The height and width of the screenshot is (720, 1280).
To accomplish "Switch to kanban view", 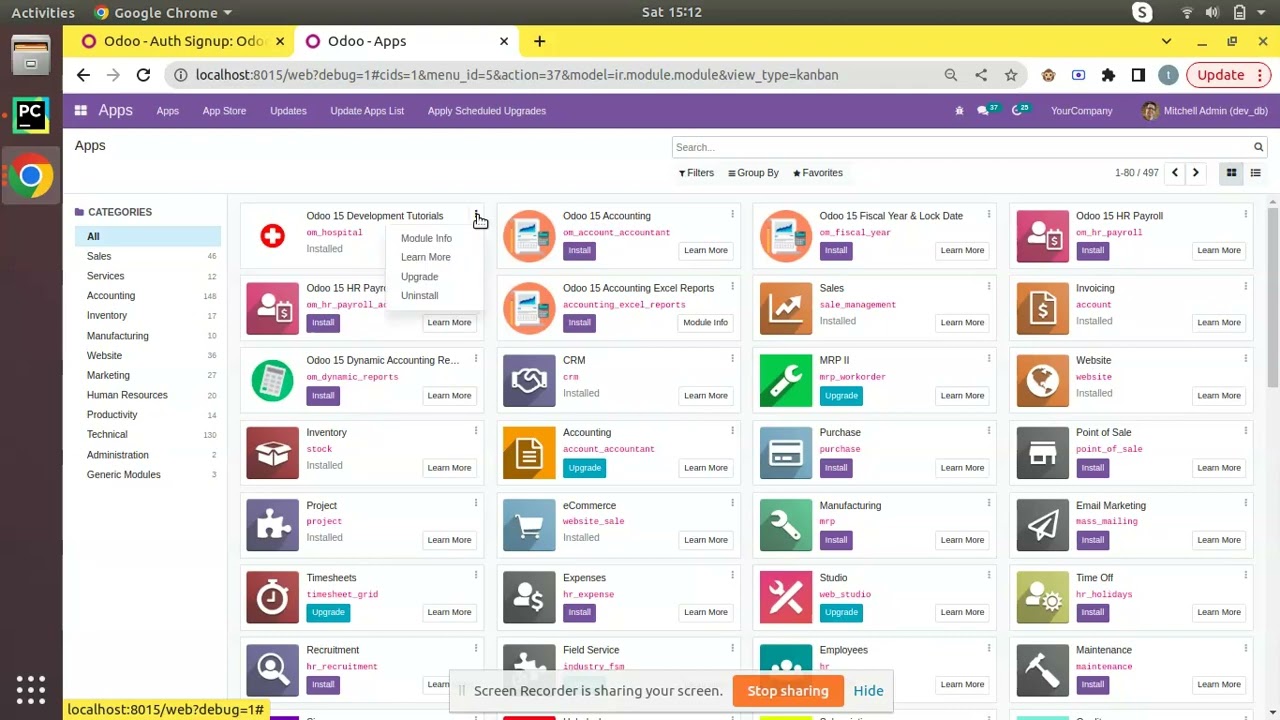I will [1232, 173].
